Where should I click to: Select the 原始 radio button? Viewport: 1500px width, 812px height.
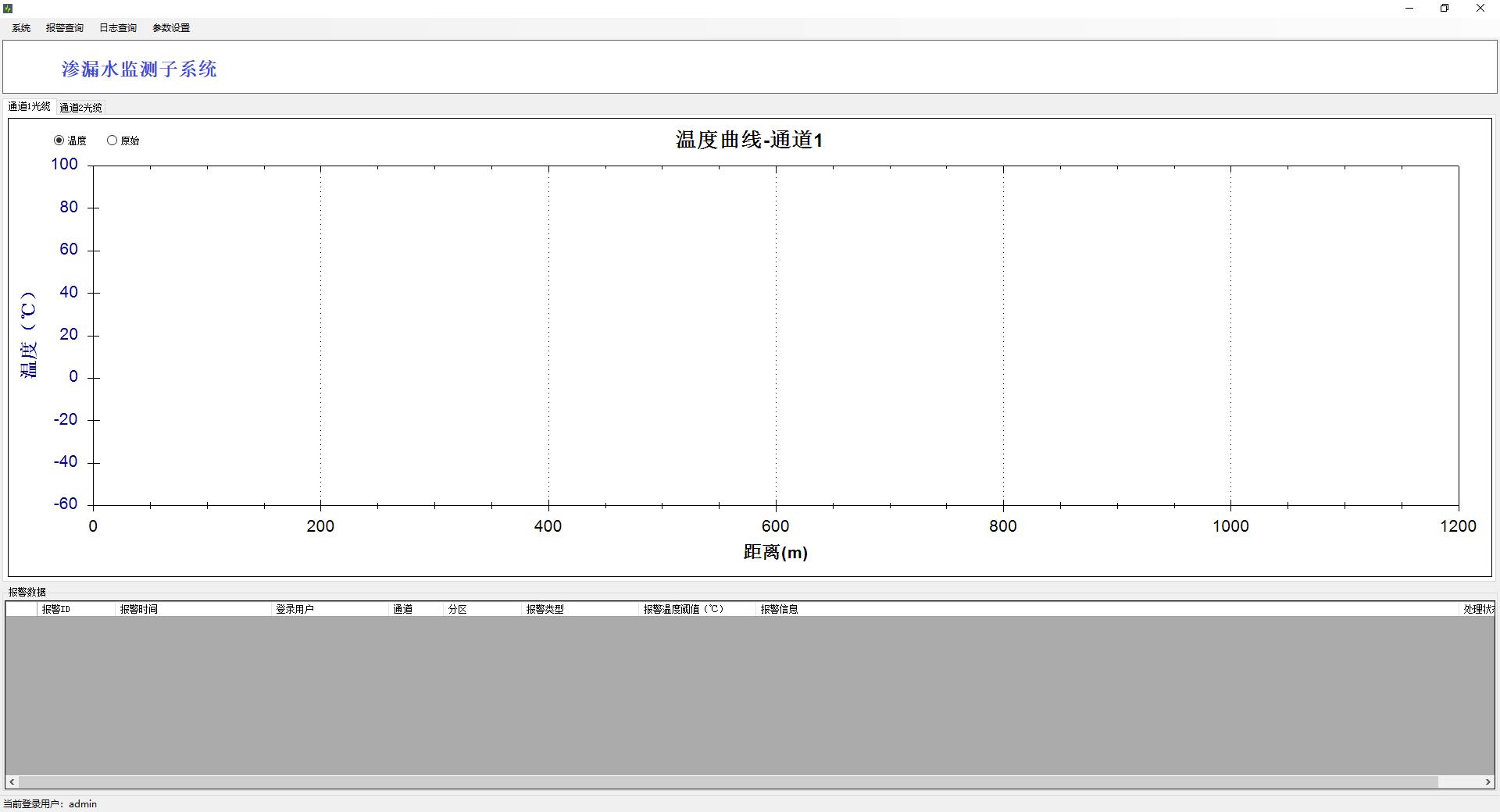coord(112,141)
